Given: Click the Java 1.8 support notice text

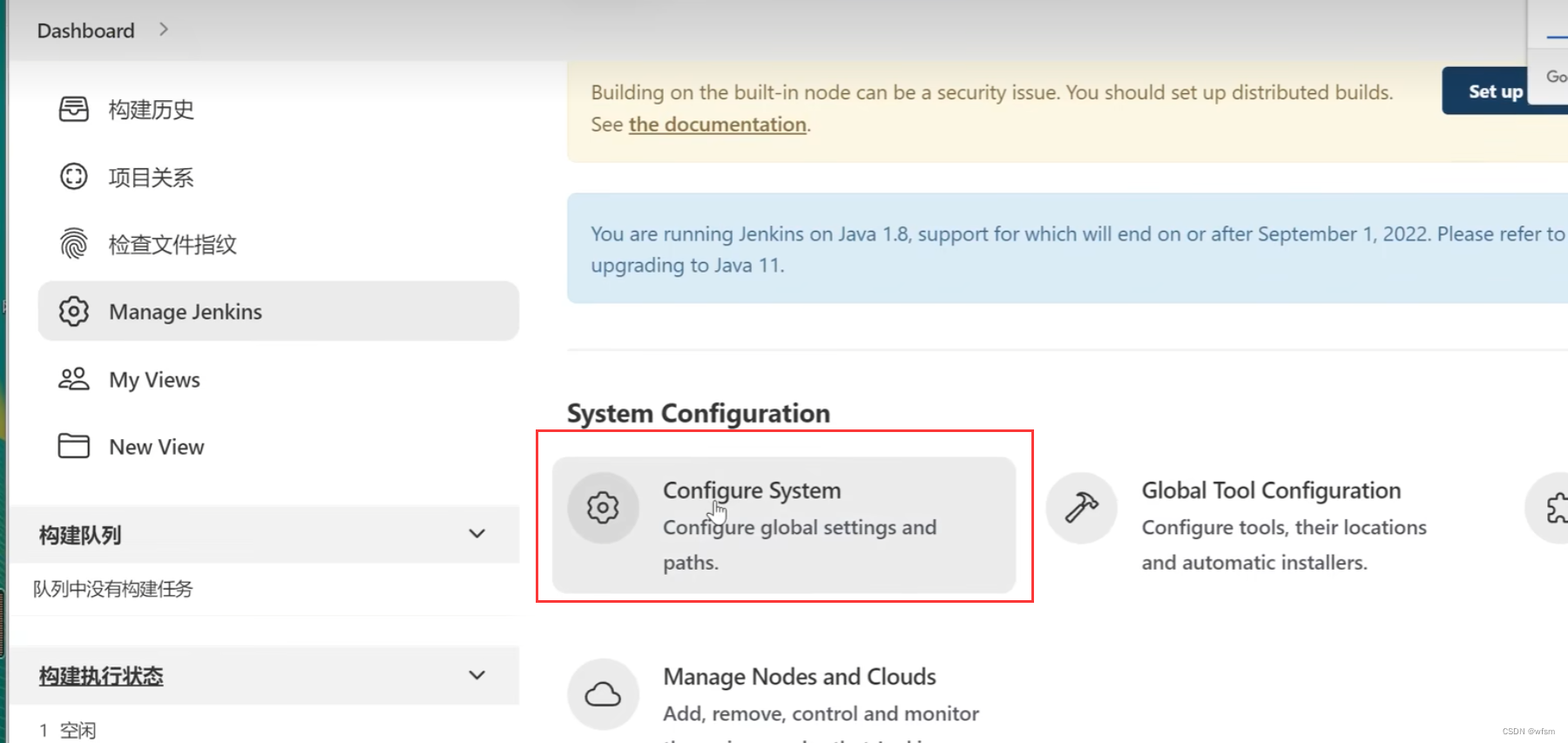Looking at the screenshot, I should [1077, 249].
